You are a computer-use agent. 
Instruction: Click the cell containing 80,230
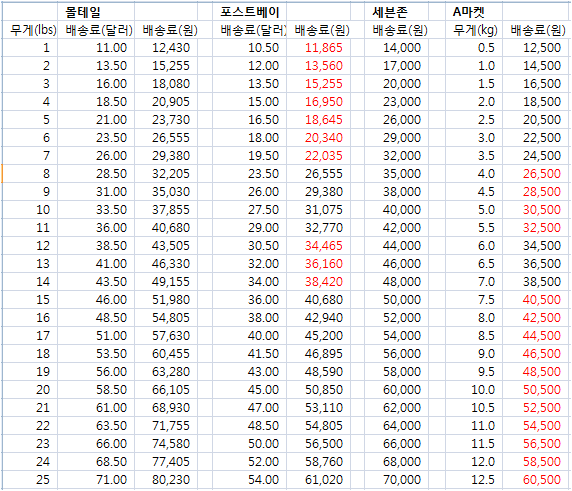pos(166,479)
